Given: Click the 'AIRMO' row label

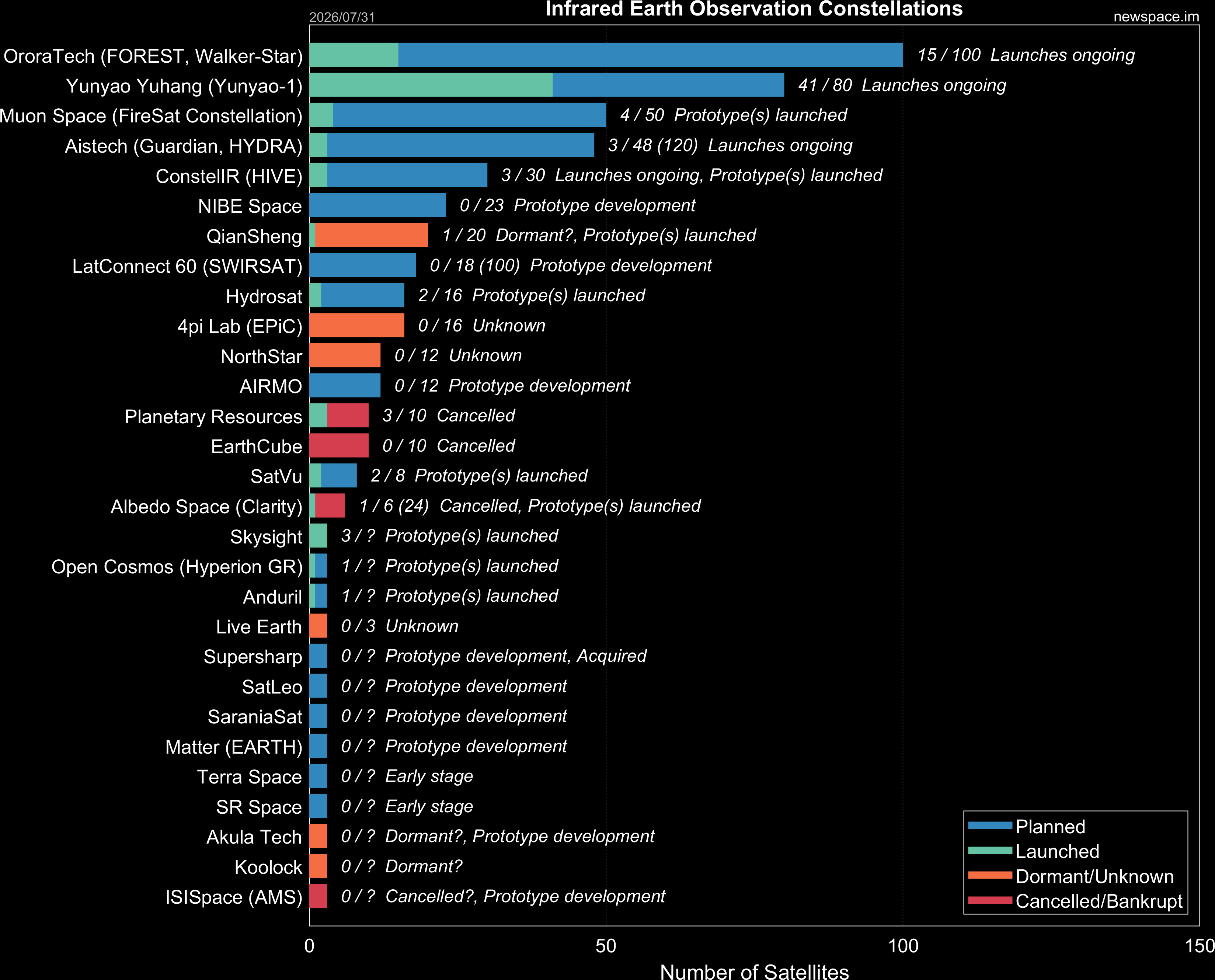Looking at the screenshot, I should 271,386.
